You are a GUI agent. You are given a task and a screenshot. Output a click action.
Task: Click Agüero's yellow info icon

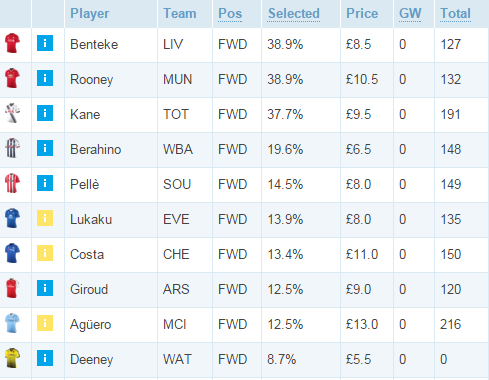45,323
